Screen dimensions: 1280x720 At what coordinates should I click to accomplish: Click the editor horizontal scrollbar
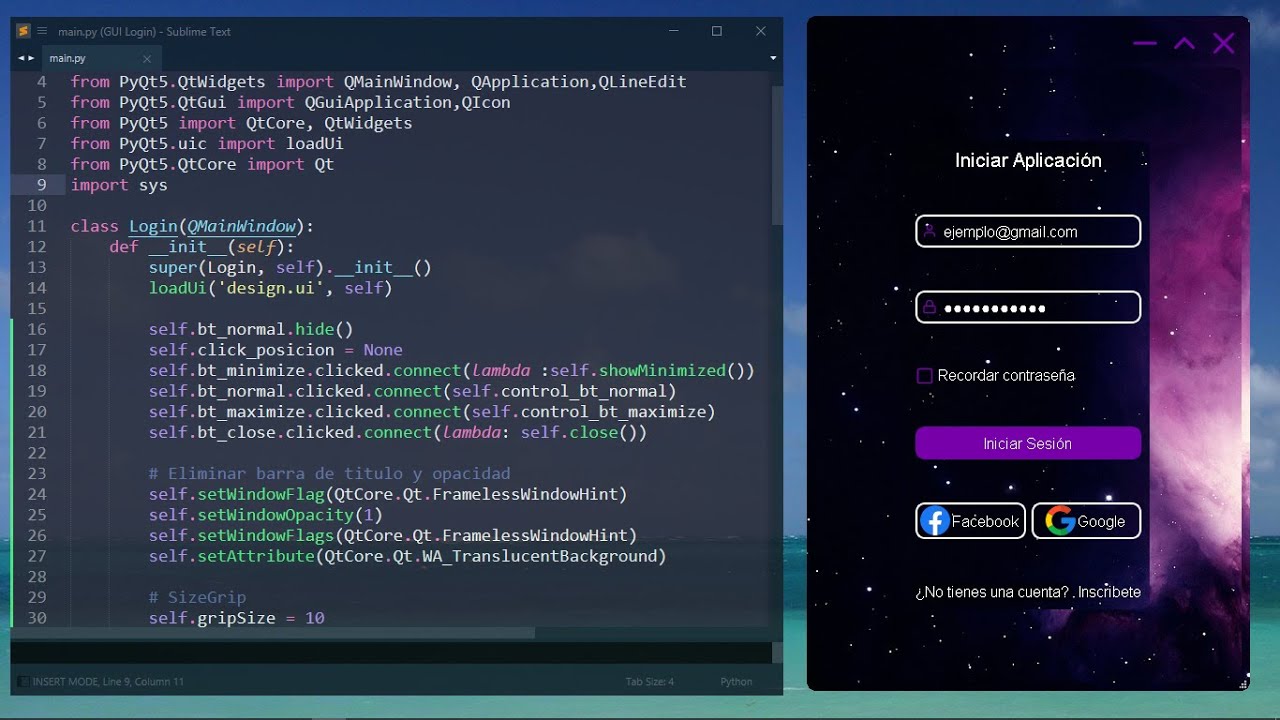pyautogui.click(x=272, y=633)
